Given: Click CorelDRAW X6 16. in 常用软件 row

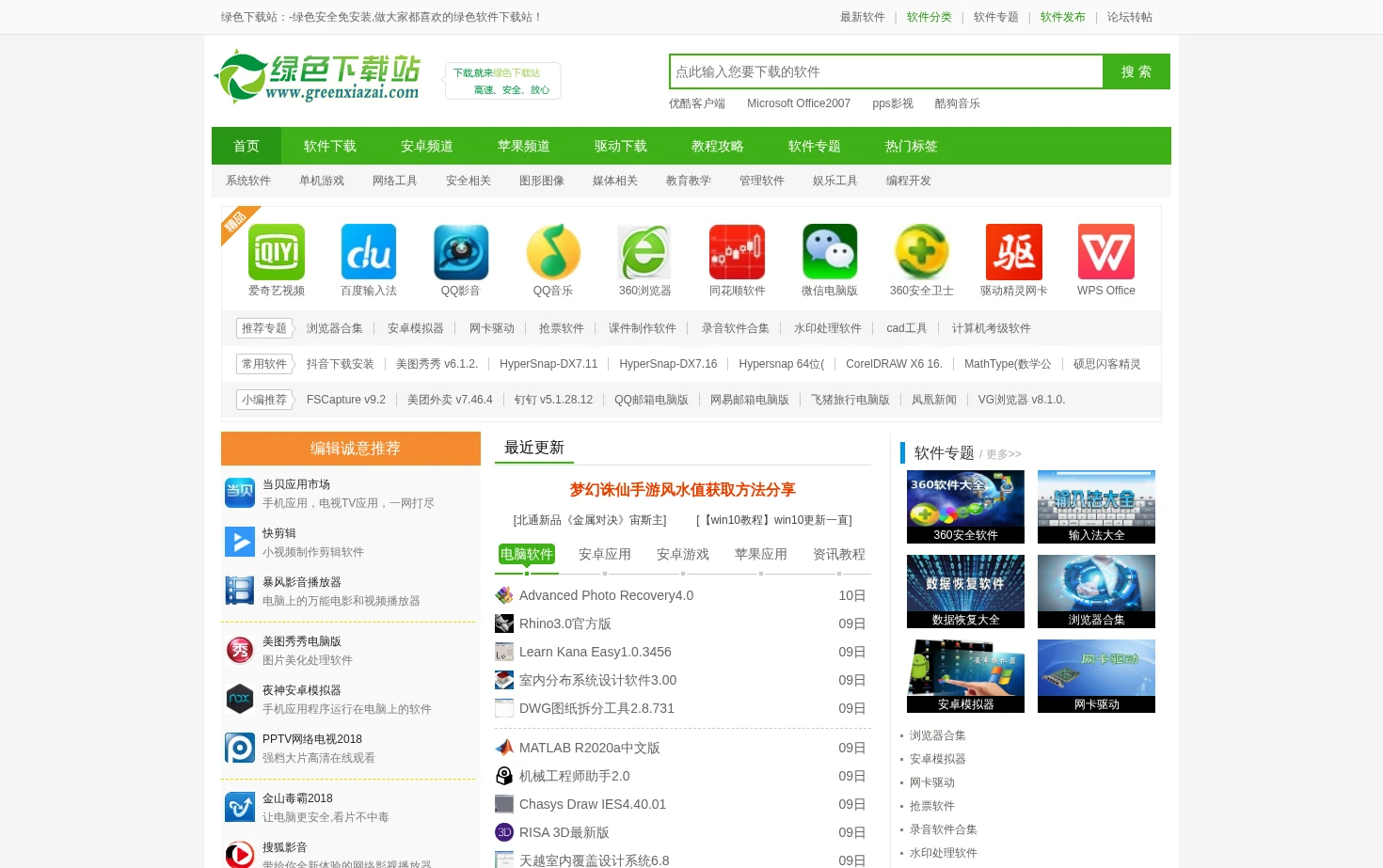Looking at the screenshot, I should (x=894, y=364).
